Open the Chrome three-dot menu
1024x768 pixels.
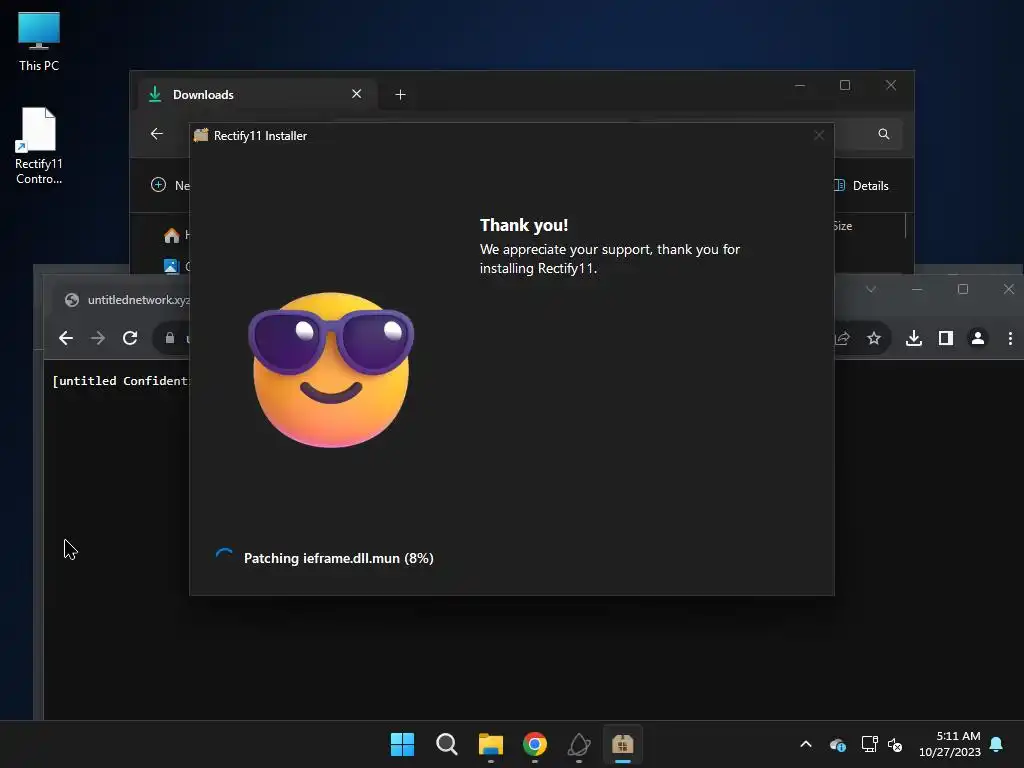1010,338
